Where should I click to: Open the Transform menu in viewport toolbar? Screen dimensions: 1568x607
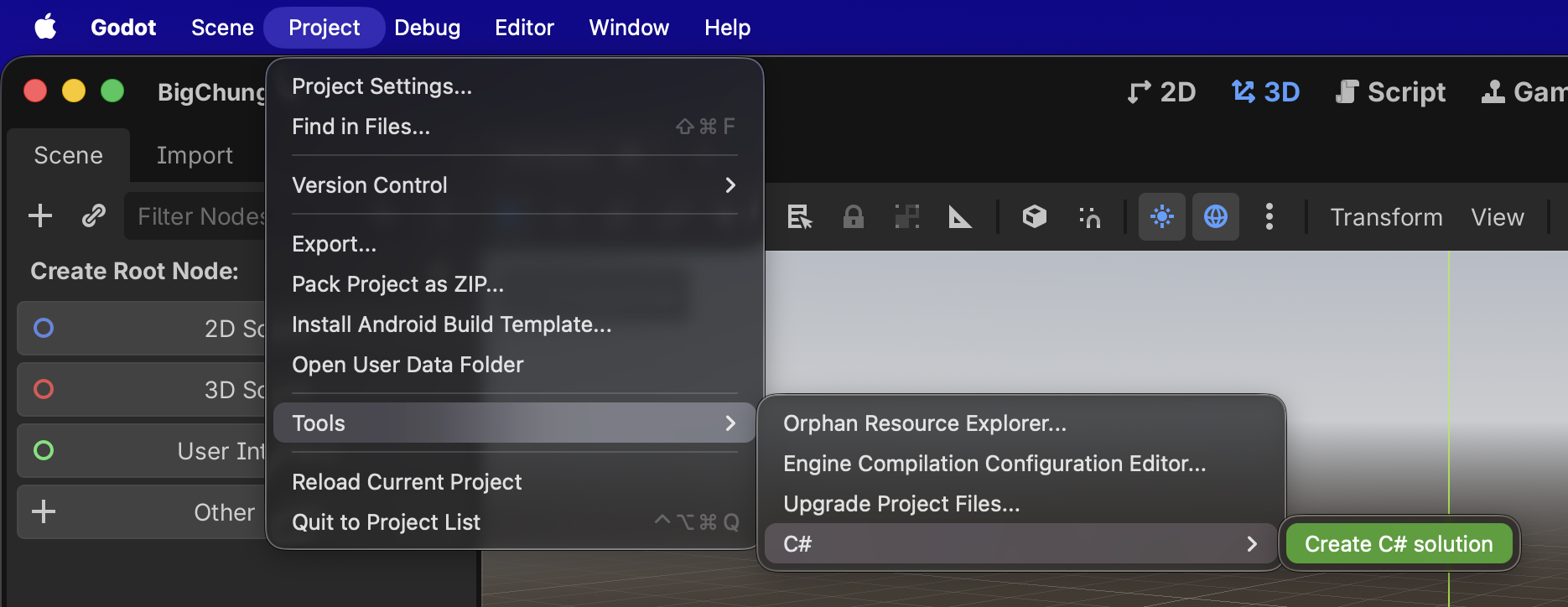1387,217
